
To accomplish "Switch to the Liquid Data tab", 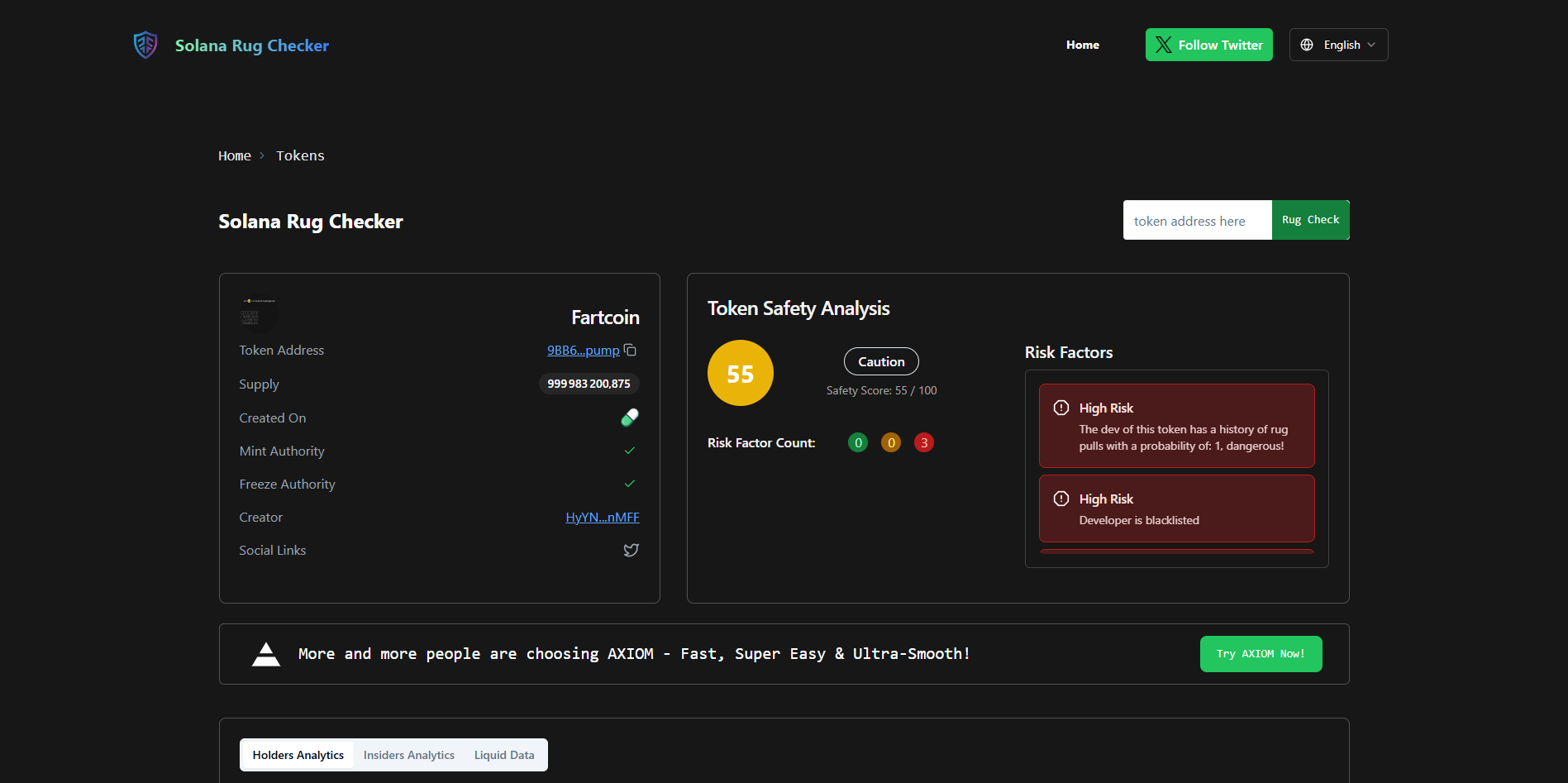I will coord(504,755).
